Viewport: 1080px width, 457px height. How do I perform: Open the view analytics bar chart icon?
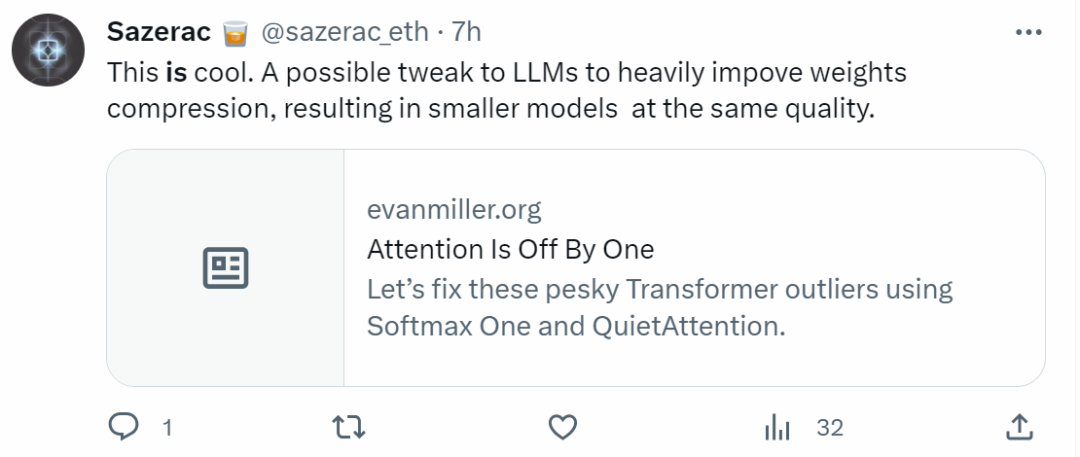click(x=777, y=428)
